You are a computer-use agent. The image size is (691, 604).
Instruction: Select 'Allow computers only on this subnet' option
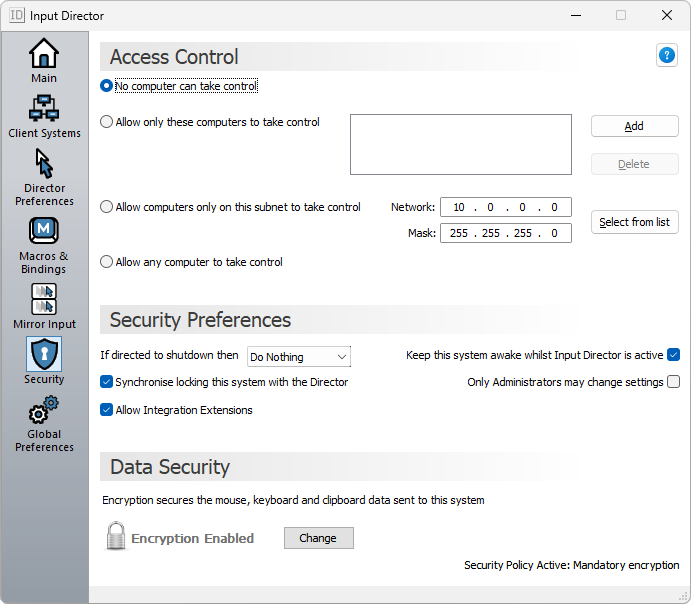107,207
